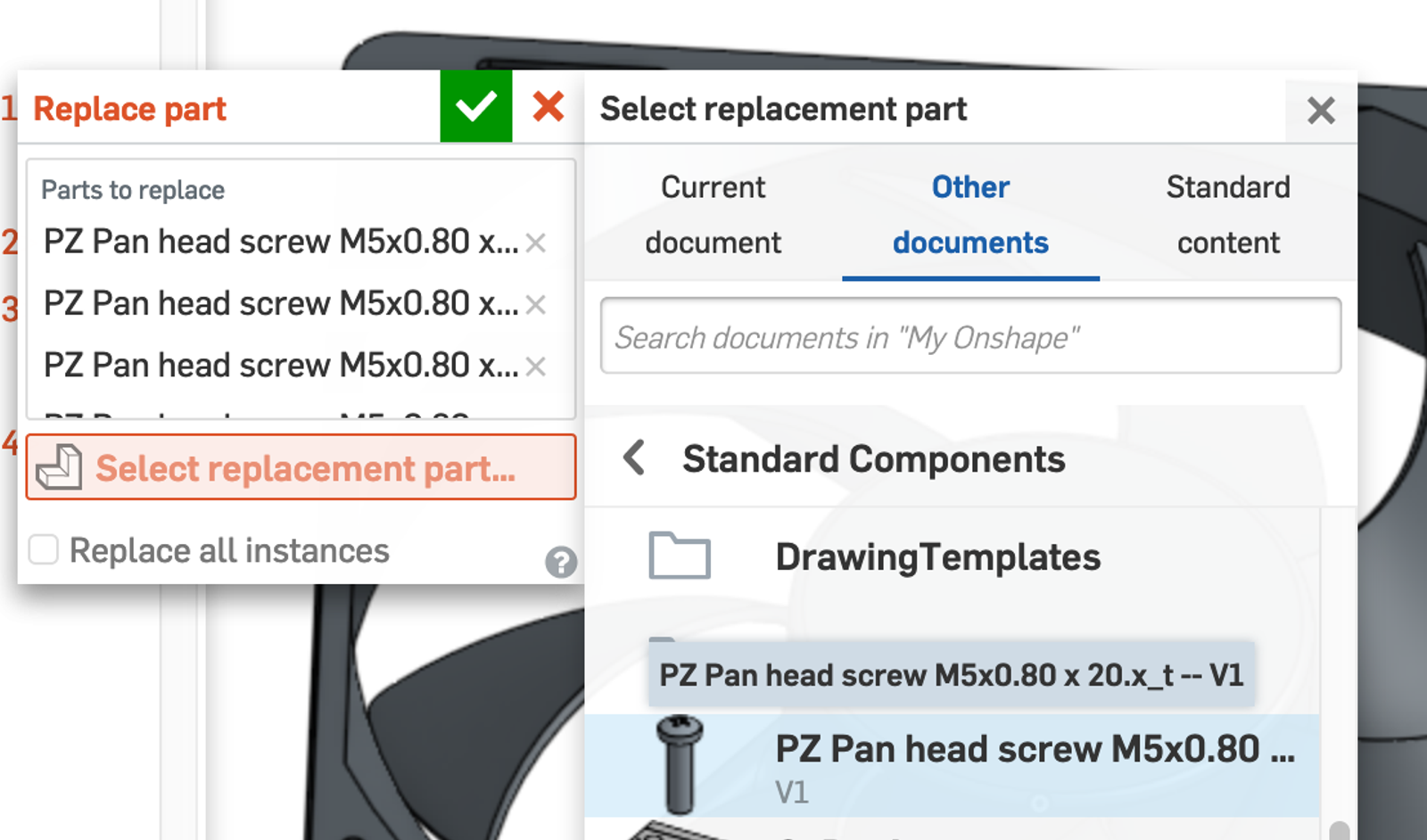Go back from Standard Components folder
This screenshot has height=840, width=1427.
(634, 458)
